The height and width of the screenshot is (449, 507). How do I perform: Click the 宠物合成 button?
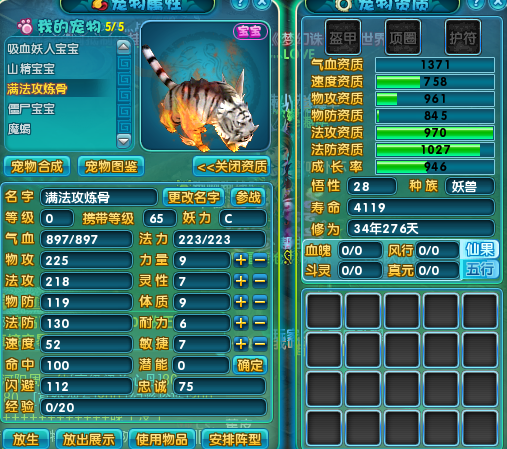coord(37,166)
